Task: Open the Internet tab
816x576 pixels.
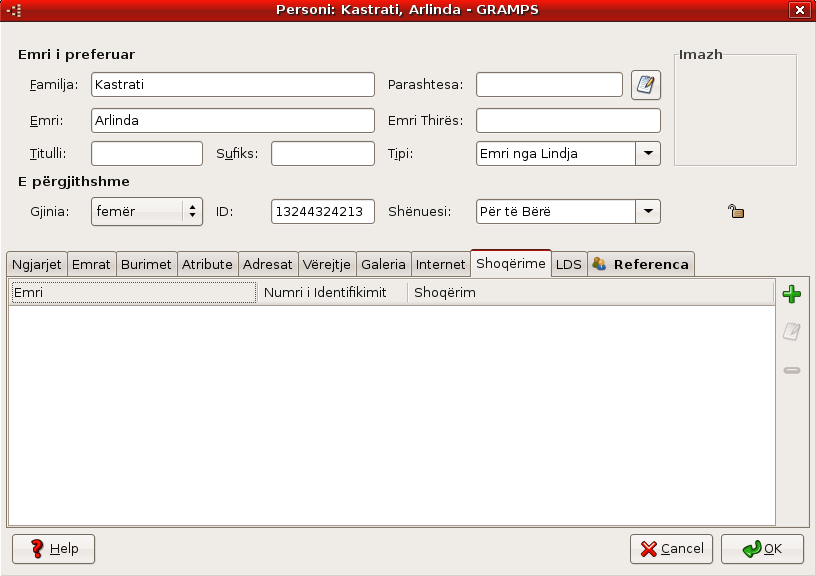Action: pyautogui.click(x=440, y=264)
